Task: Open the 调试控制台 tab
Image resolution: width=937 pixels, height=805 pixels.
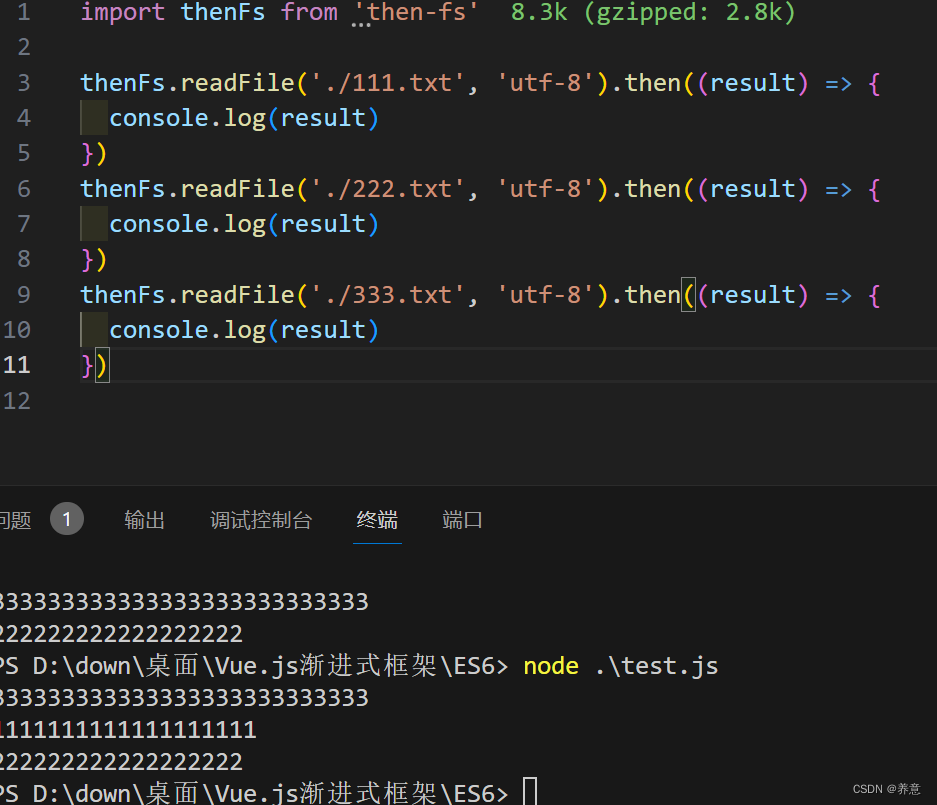Action: click(261, 519)
